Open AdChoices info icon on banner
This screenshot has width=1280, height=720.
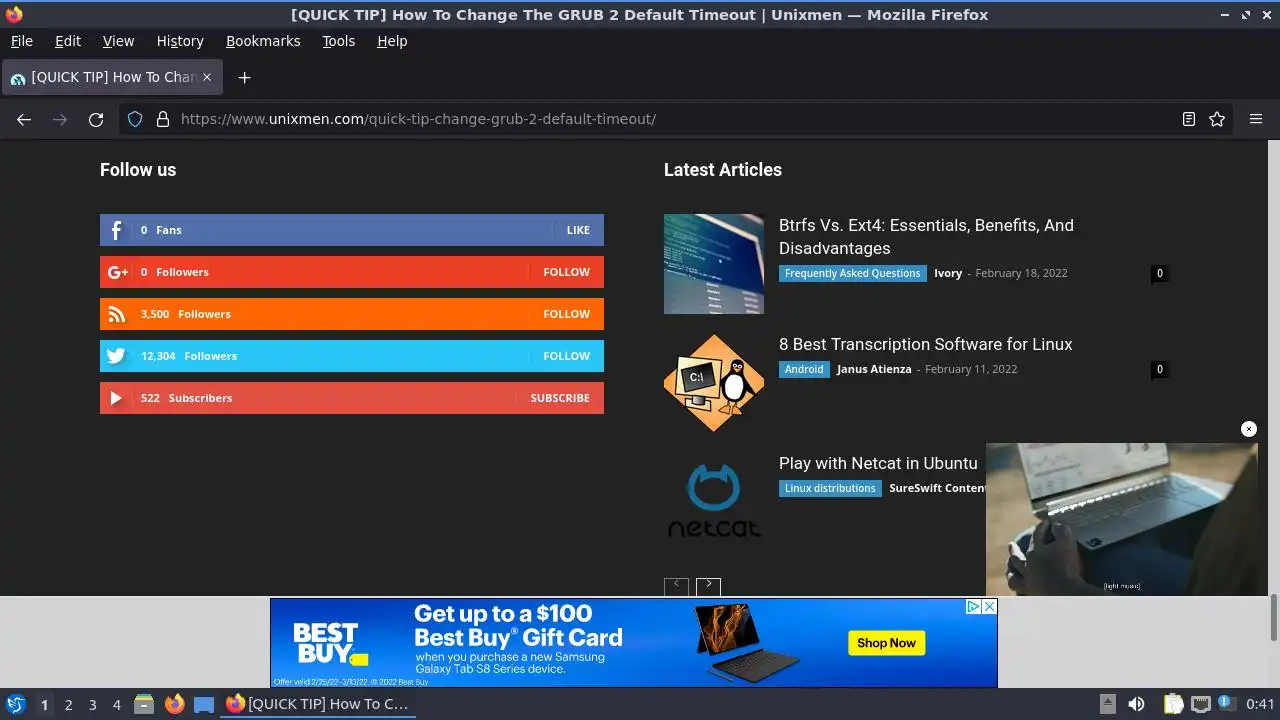tap(973, 607)
